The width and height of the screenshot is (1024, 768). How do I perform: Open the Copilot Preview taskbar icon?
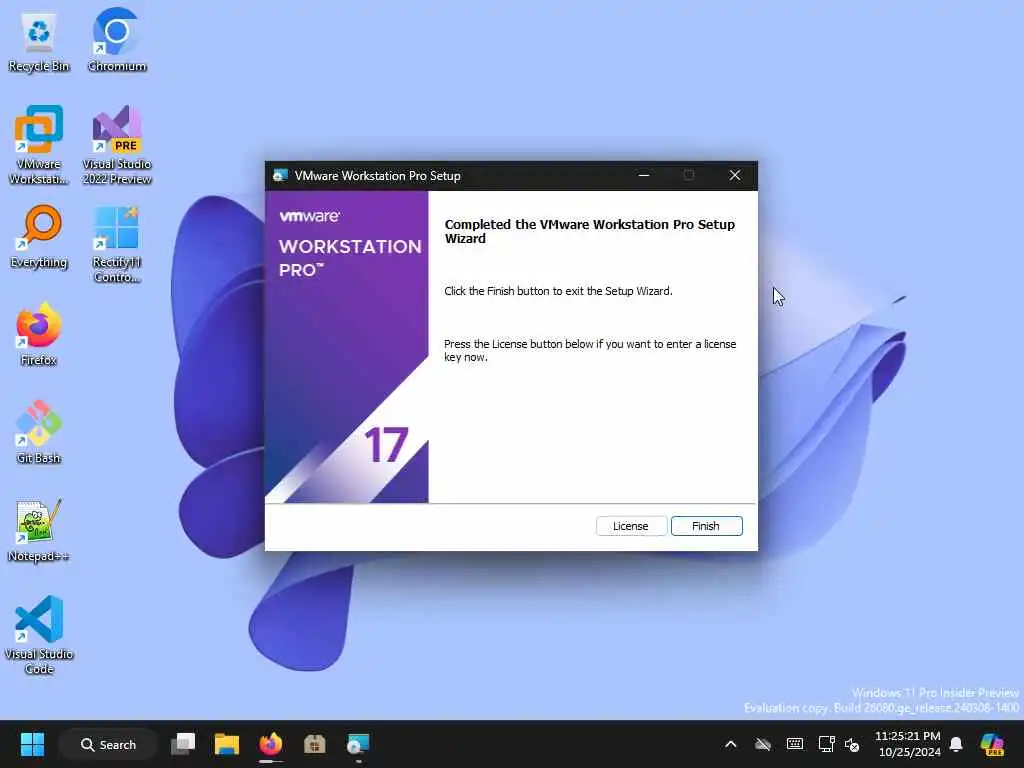tap(992, 744)
